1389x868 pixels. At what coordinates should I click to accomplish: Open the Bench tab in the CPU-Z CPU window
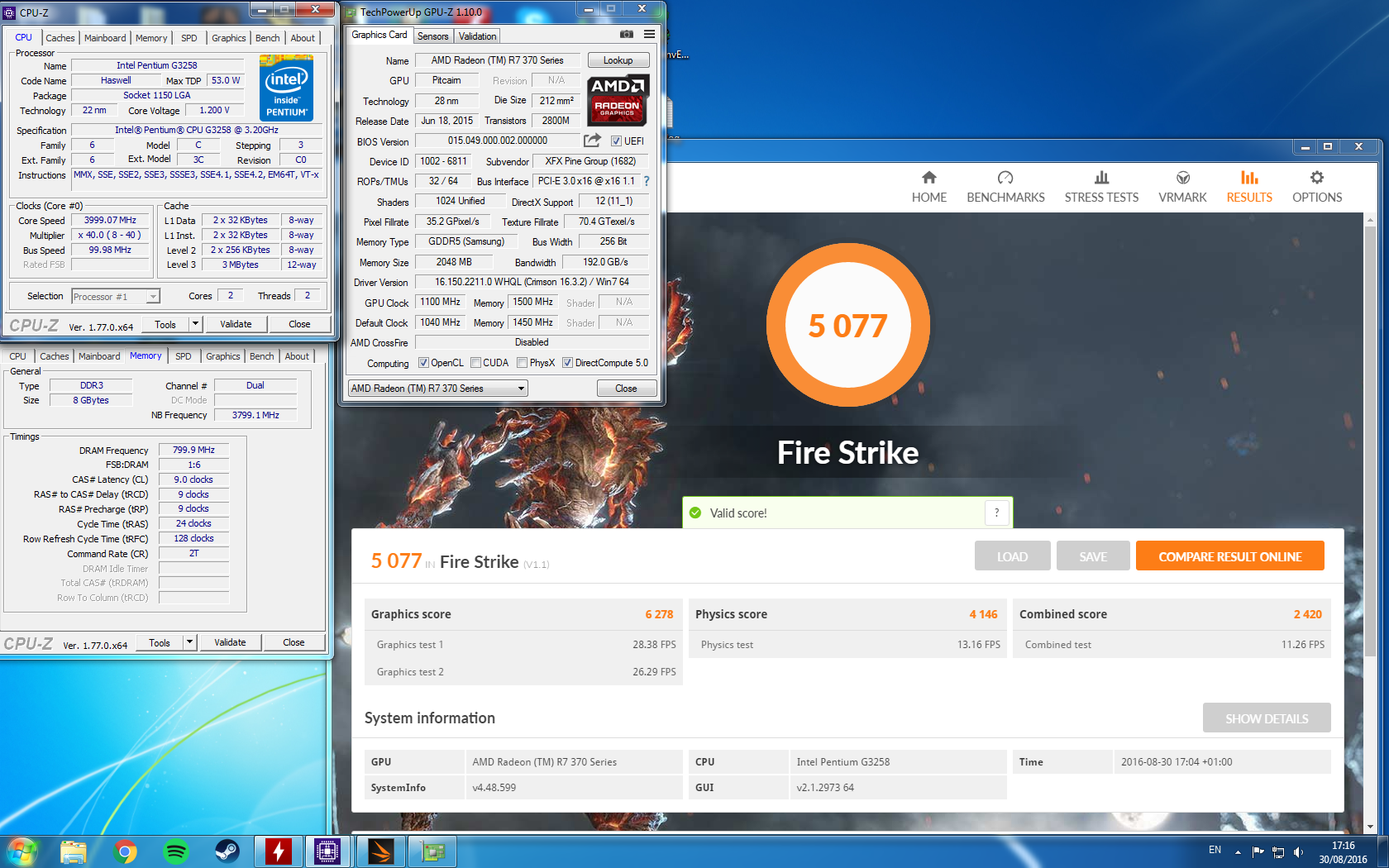[x=267, y=38]
